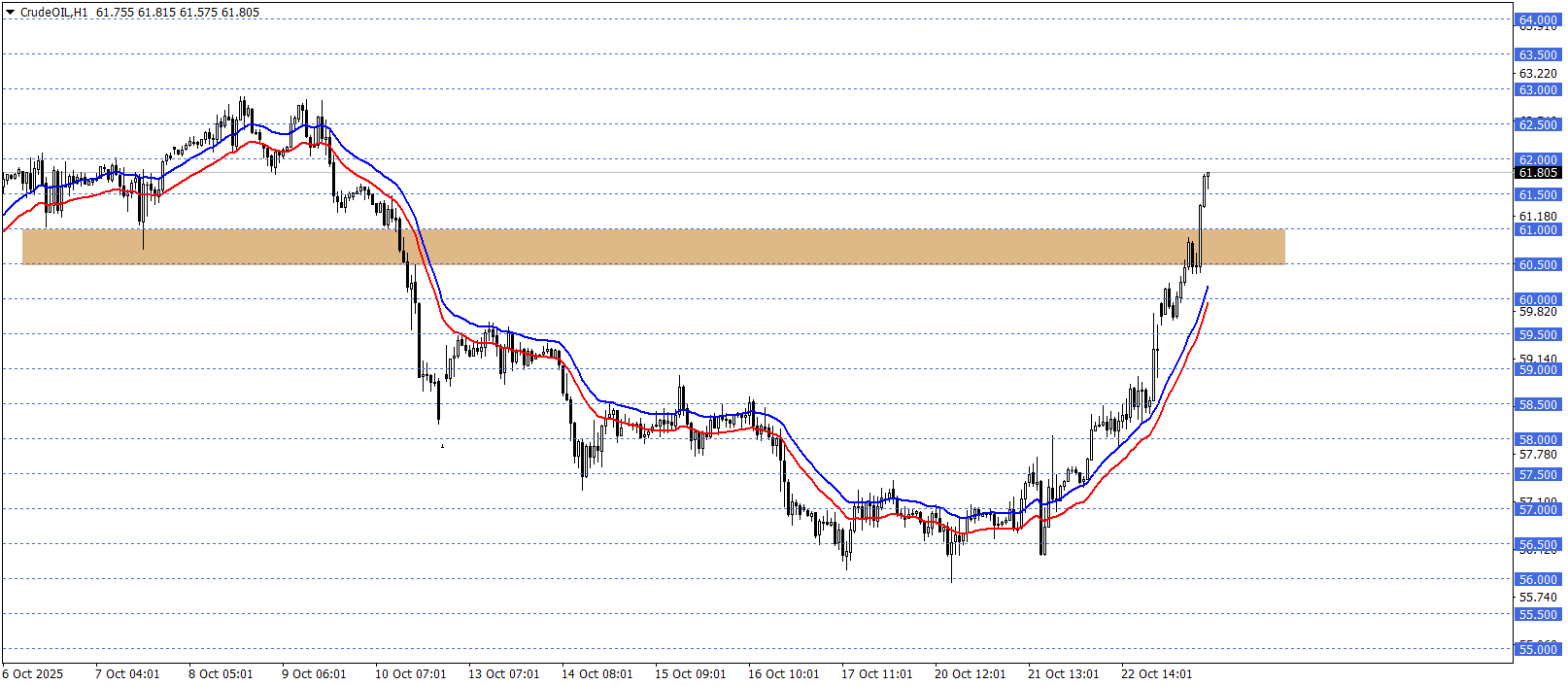Click the 8 Oct 05:01 time label
Screen dimensions: 1568x686
[x=221, y=674]
